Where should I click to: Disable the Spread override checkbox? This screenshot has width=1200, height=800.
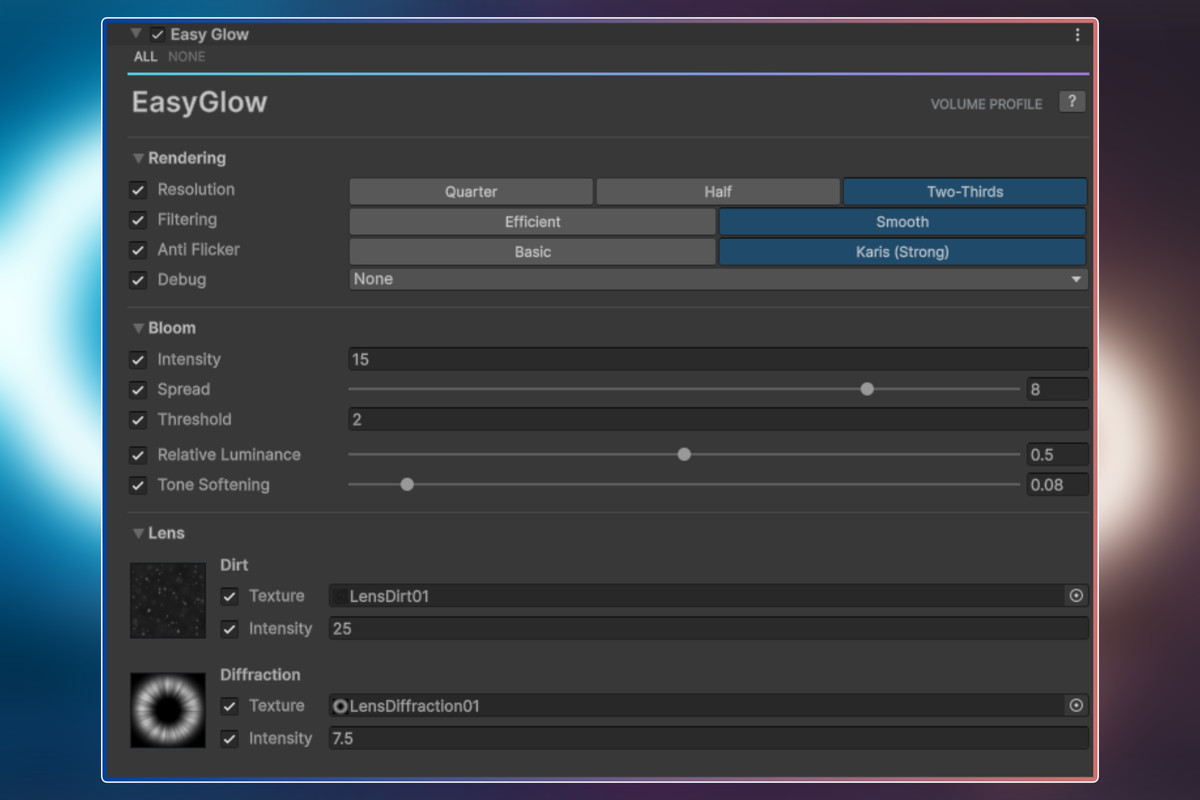[x=138, y=390]
